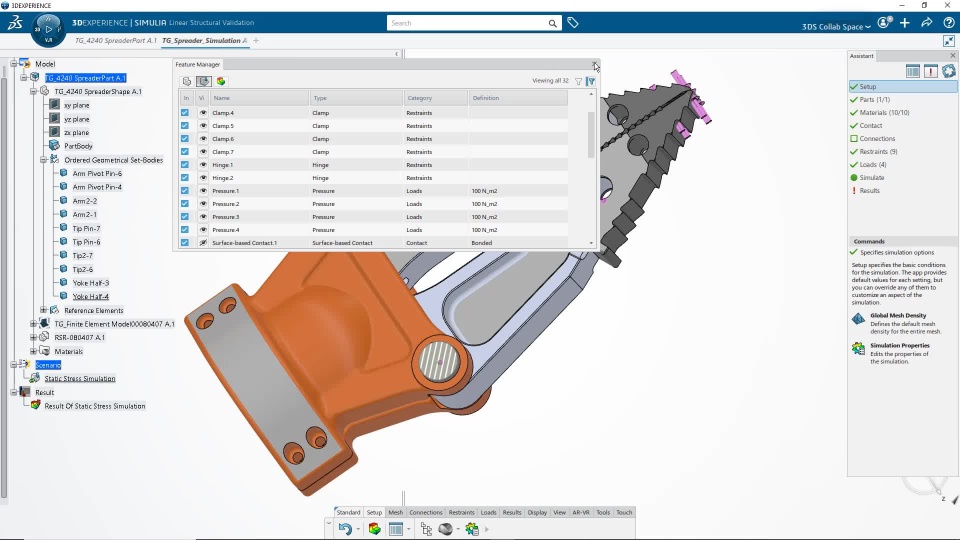Expand the TG_Finite Element Model node
Viewport: 960px width, 540px height.
pos(34,324)
